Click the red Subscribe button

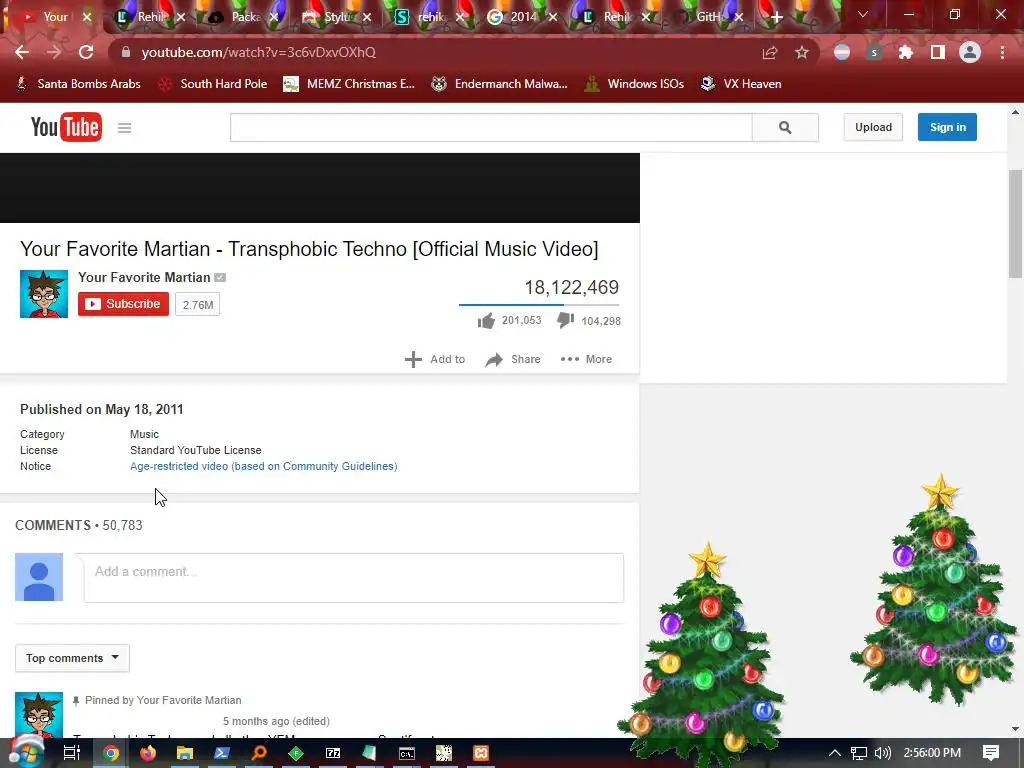pyautogui.click(x=123, y=304)
